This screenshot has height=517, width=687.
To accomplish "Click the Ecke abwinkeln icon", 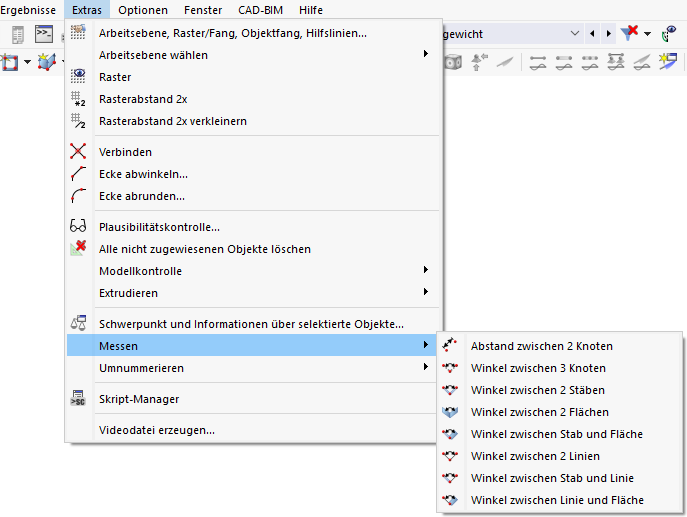I will tap(78, 174).
